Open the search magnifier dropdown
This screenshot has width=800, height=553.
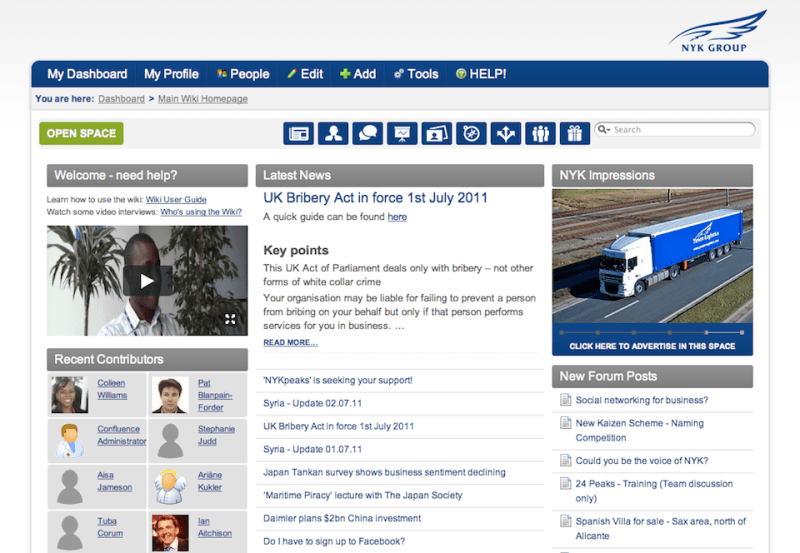604,130
